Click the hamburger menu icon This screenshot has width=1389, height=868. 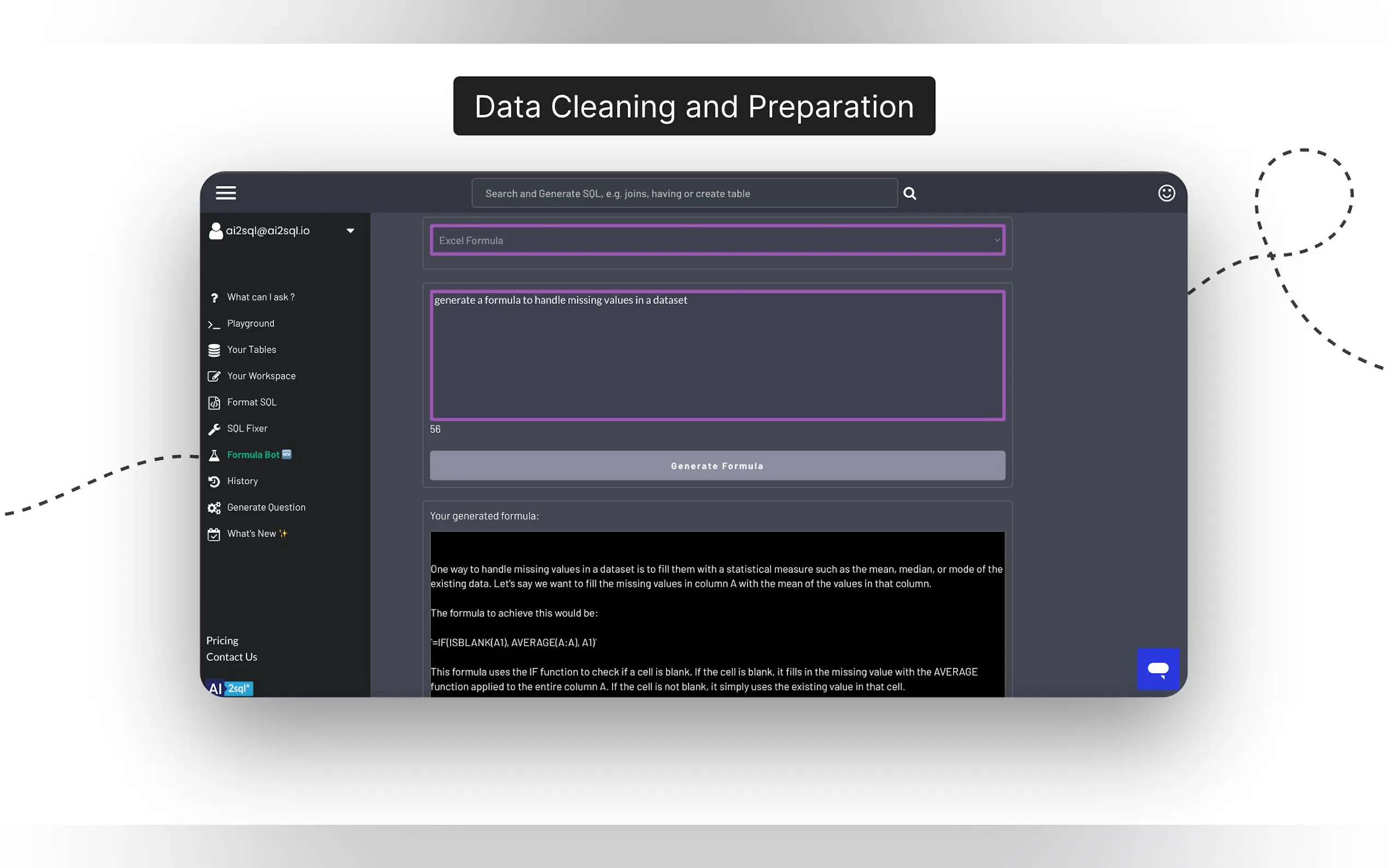[x=226, y=193]
